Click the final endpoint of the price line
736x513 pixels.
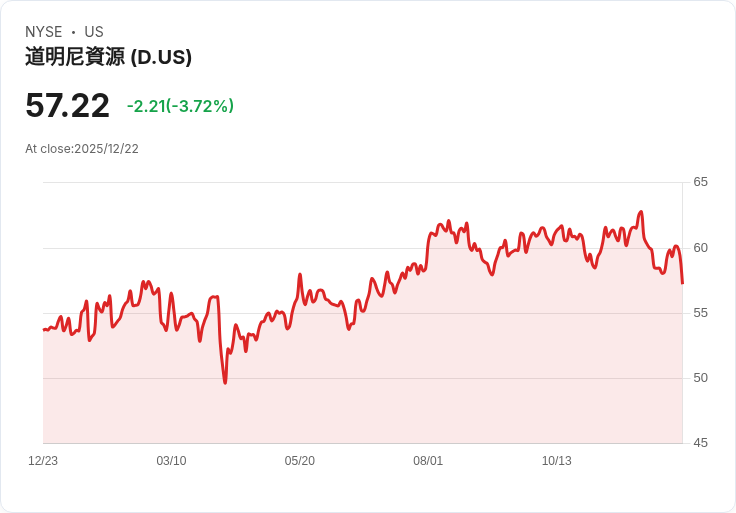point(682,283)
